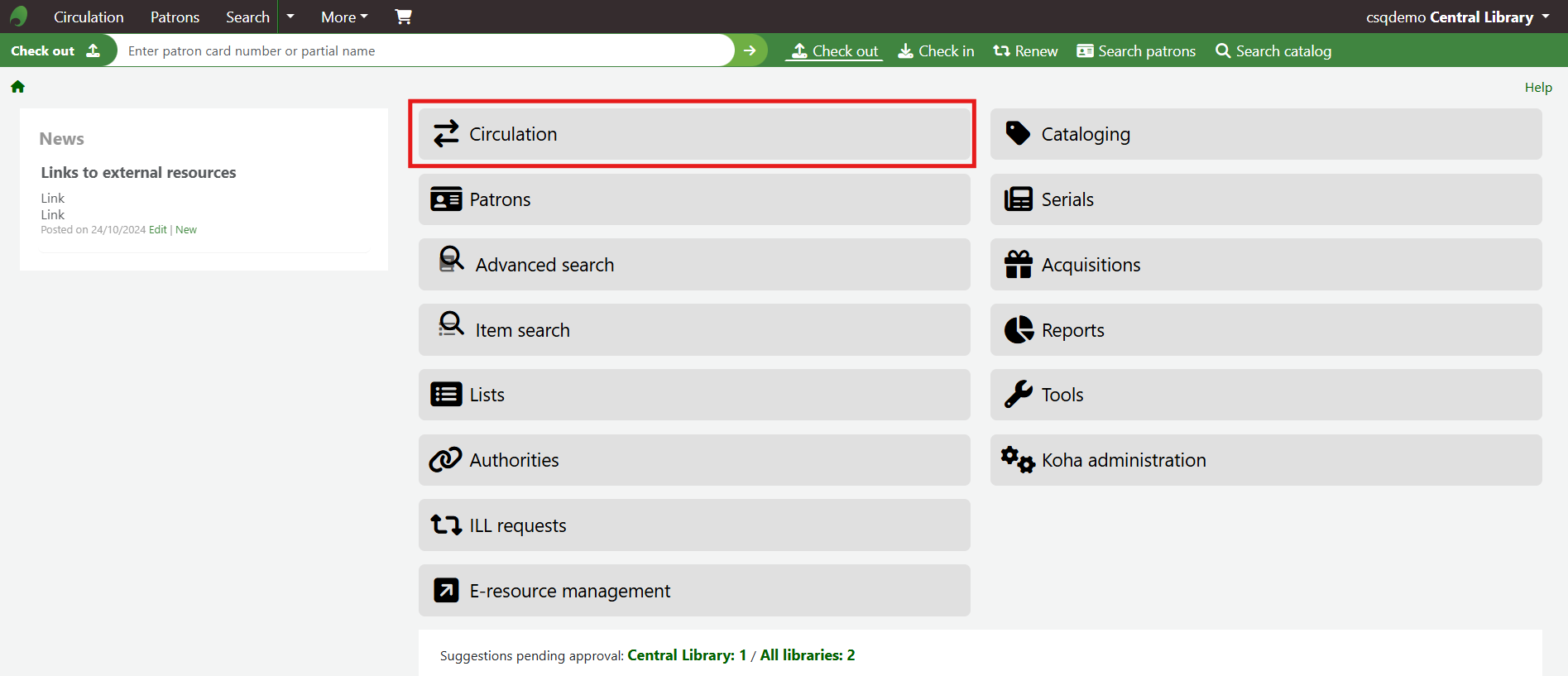
Task: Open the Help link
Action: point(1538,88)
